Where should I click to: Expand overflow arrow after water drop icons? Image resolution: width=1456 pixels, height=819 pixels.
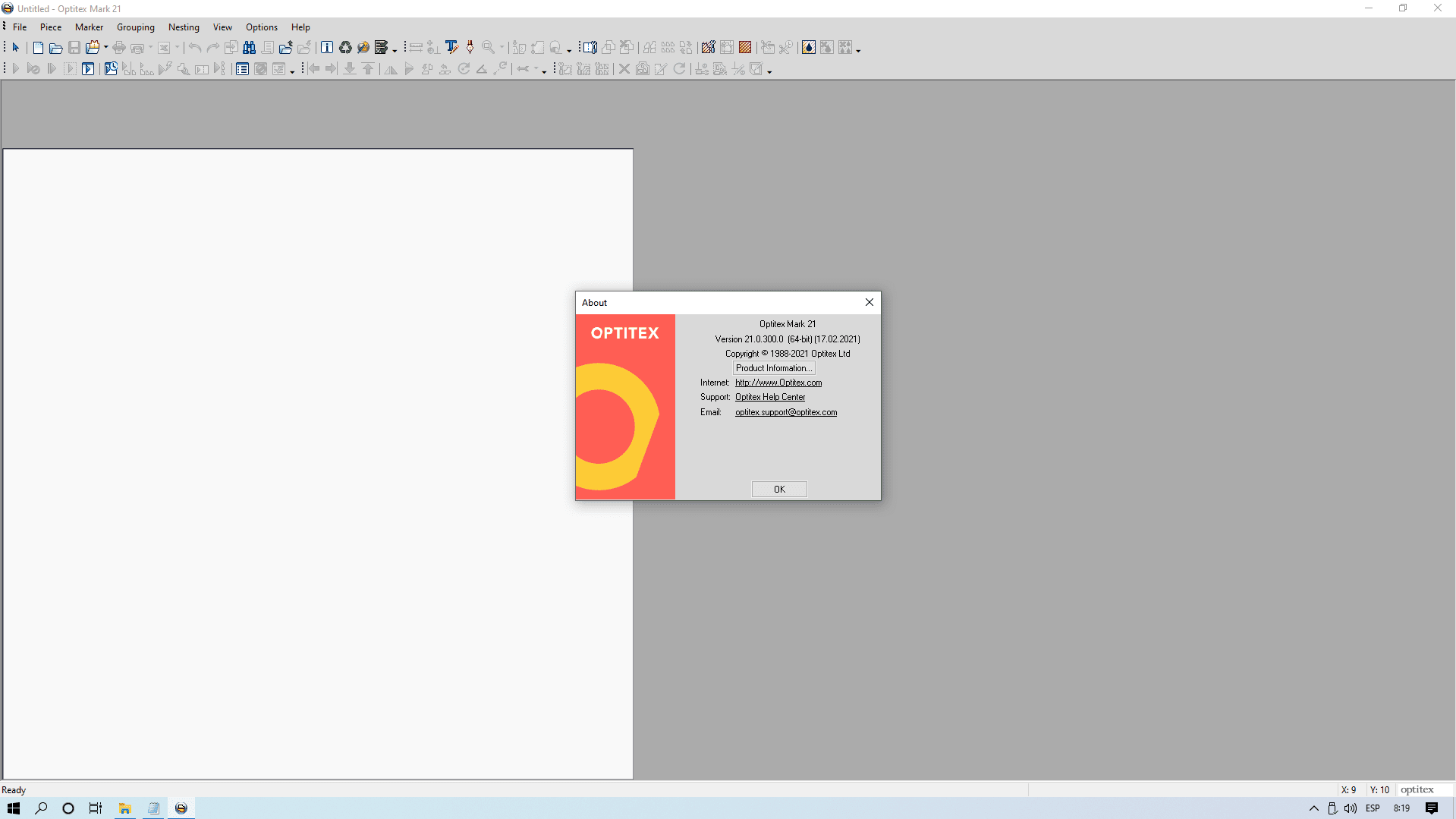pos(858,50)
